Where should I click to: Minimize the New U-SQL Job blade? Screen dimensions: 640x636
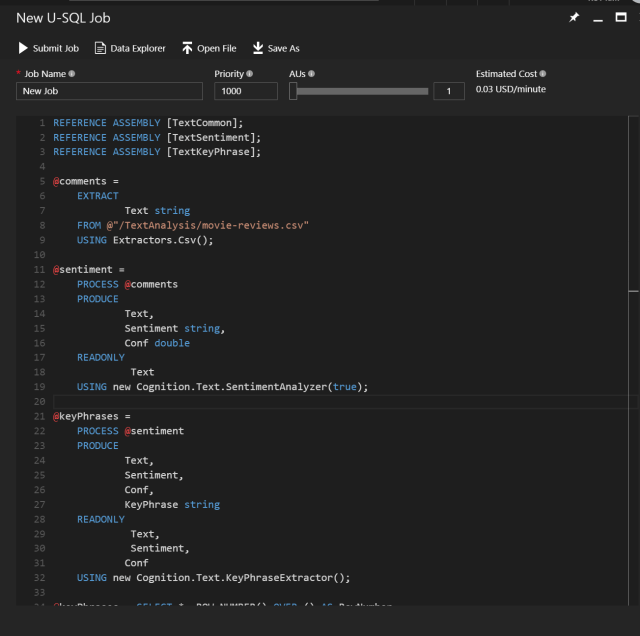(598, 18)
